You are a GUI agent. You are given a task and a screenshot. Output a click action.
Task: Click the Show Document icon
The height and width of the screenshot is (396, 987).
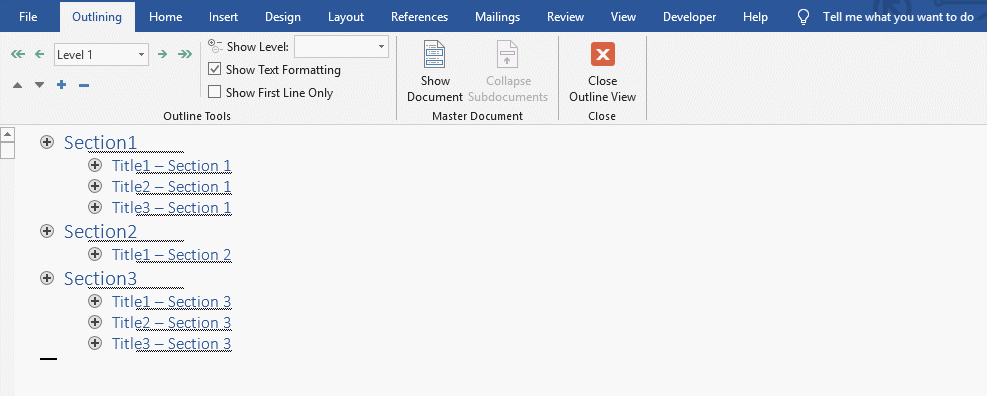pyautogui.click(x=434, y=54)
